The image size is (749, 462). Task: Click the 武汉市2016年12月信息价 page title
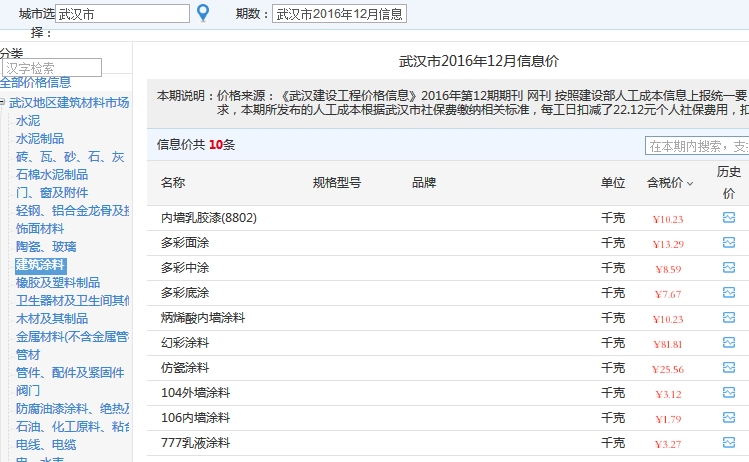coord(479,61)
